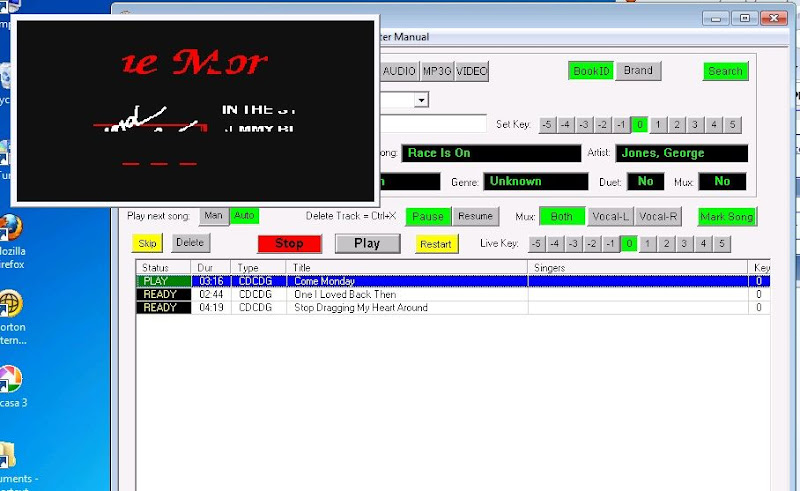The image size is (800, 491).
Task: Sort queue by Title column header
Action: (407, 267)
